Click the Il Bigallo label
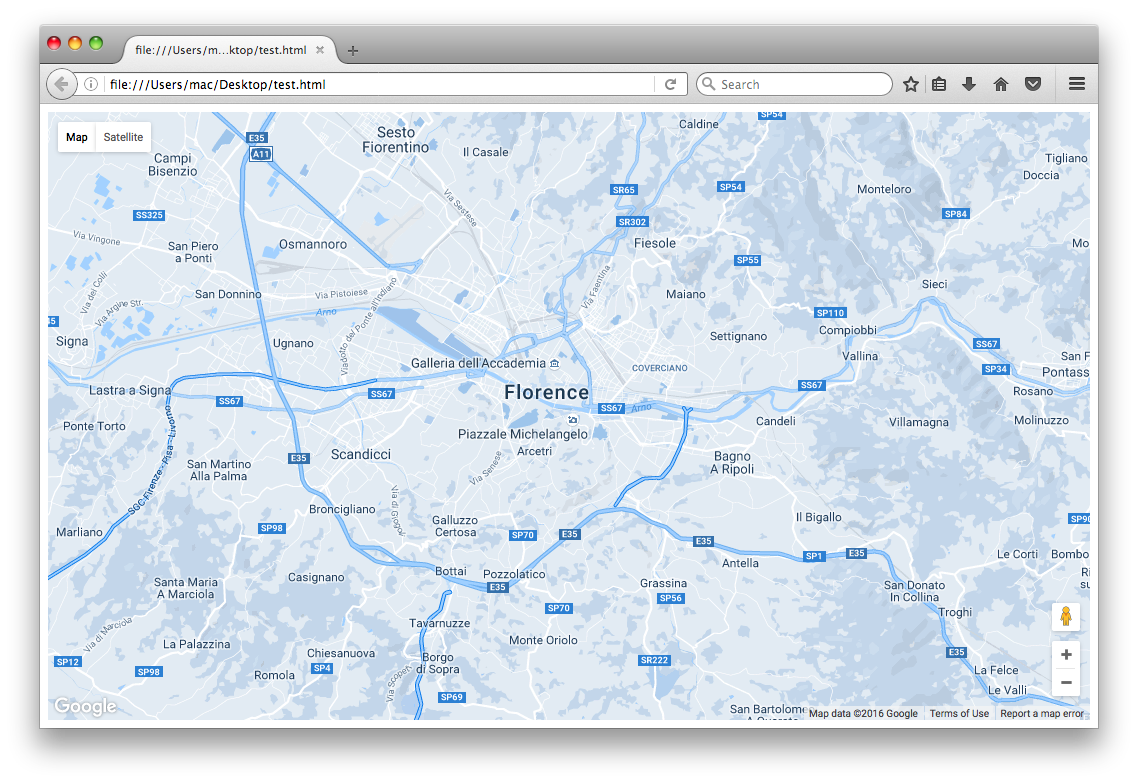 tap(819, 517)
